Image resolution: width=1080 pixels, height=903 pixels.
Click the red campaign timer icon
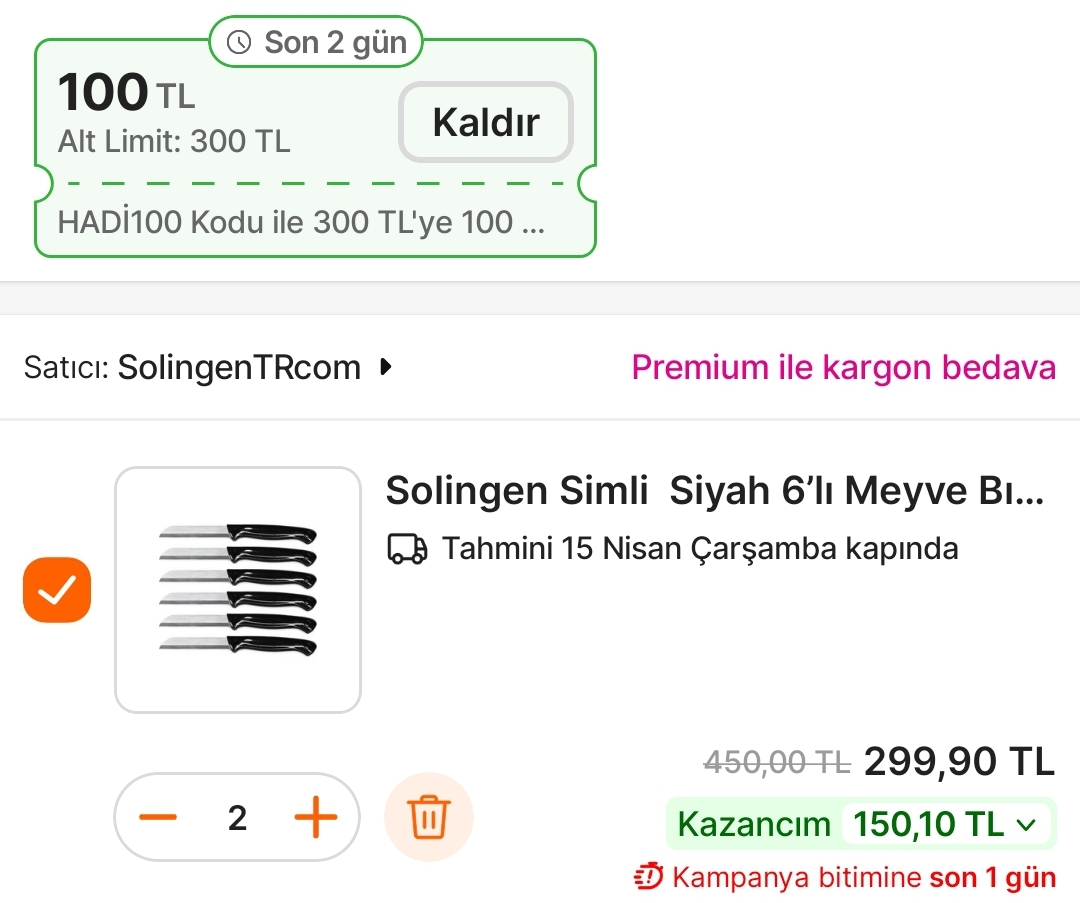tap(649, 878)
